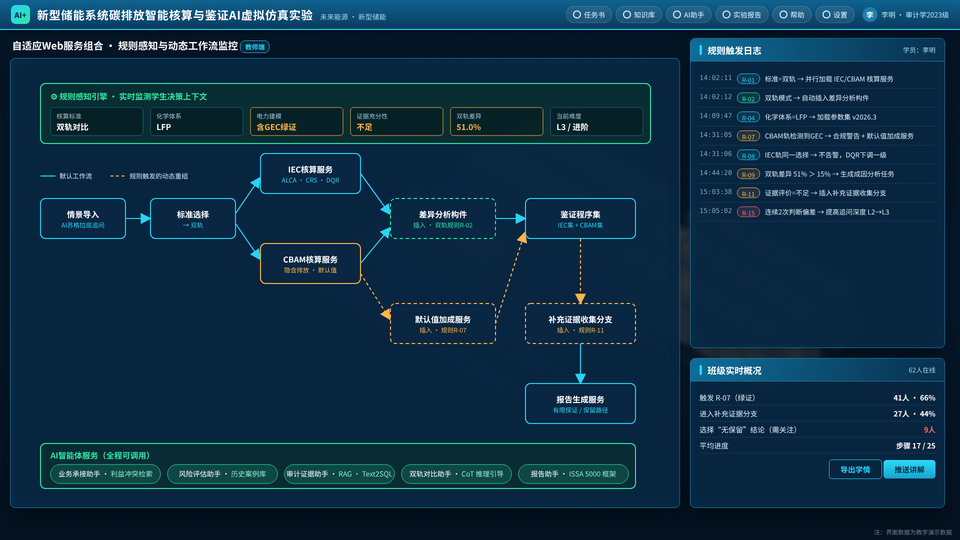
Task: Click the 选择"无保留"结论 statistic row
Action: pyautogui.click(x=817, y=430)
